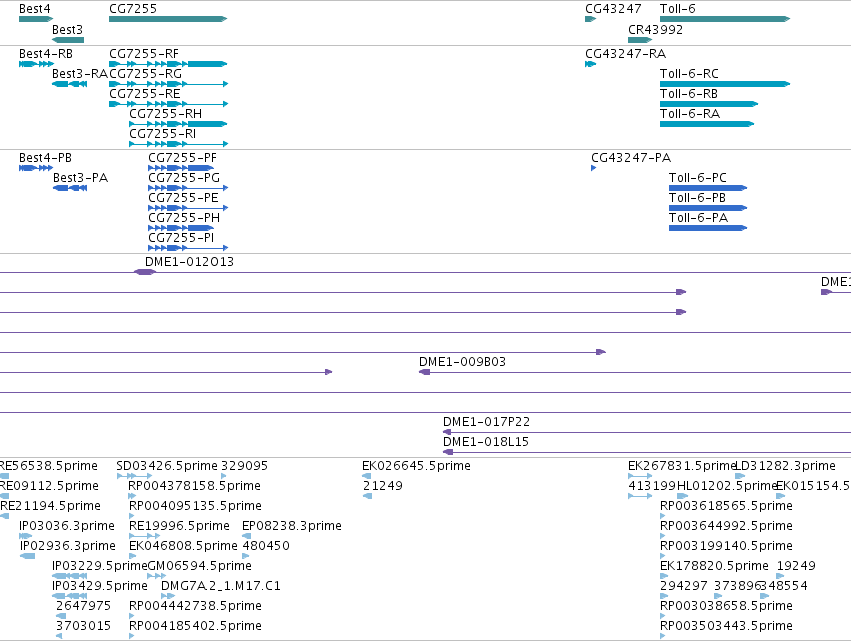Select the Toll-6-PC protein bar
Screen dimensions: 851x641
(708, 188)
